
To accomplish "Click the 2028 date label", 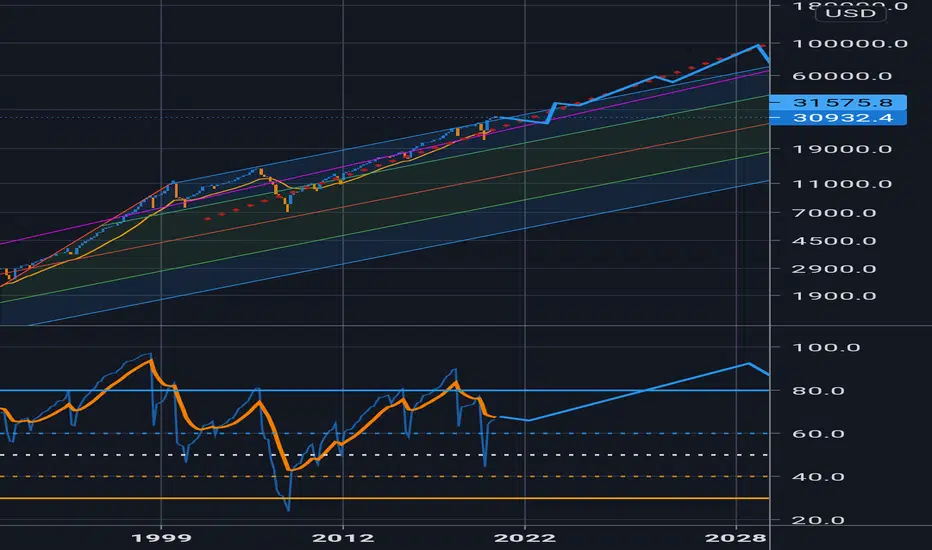I will 735,538.
